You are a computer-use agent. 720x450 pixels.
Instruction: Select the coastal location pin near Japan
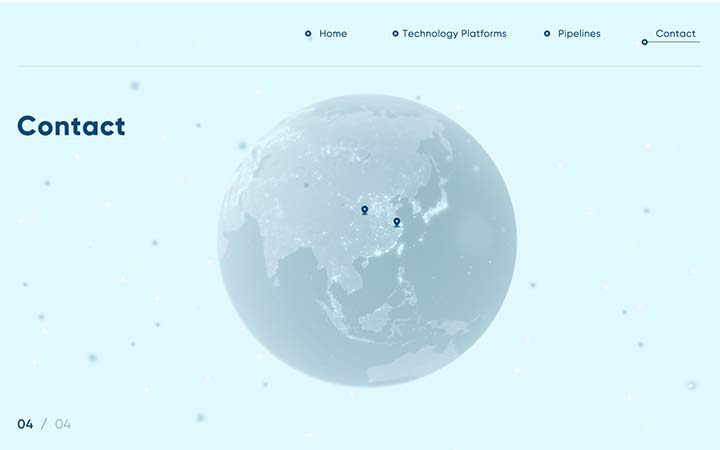pos(397,223)
